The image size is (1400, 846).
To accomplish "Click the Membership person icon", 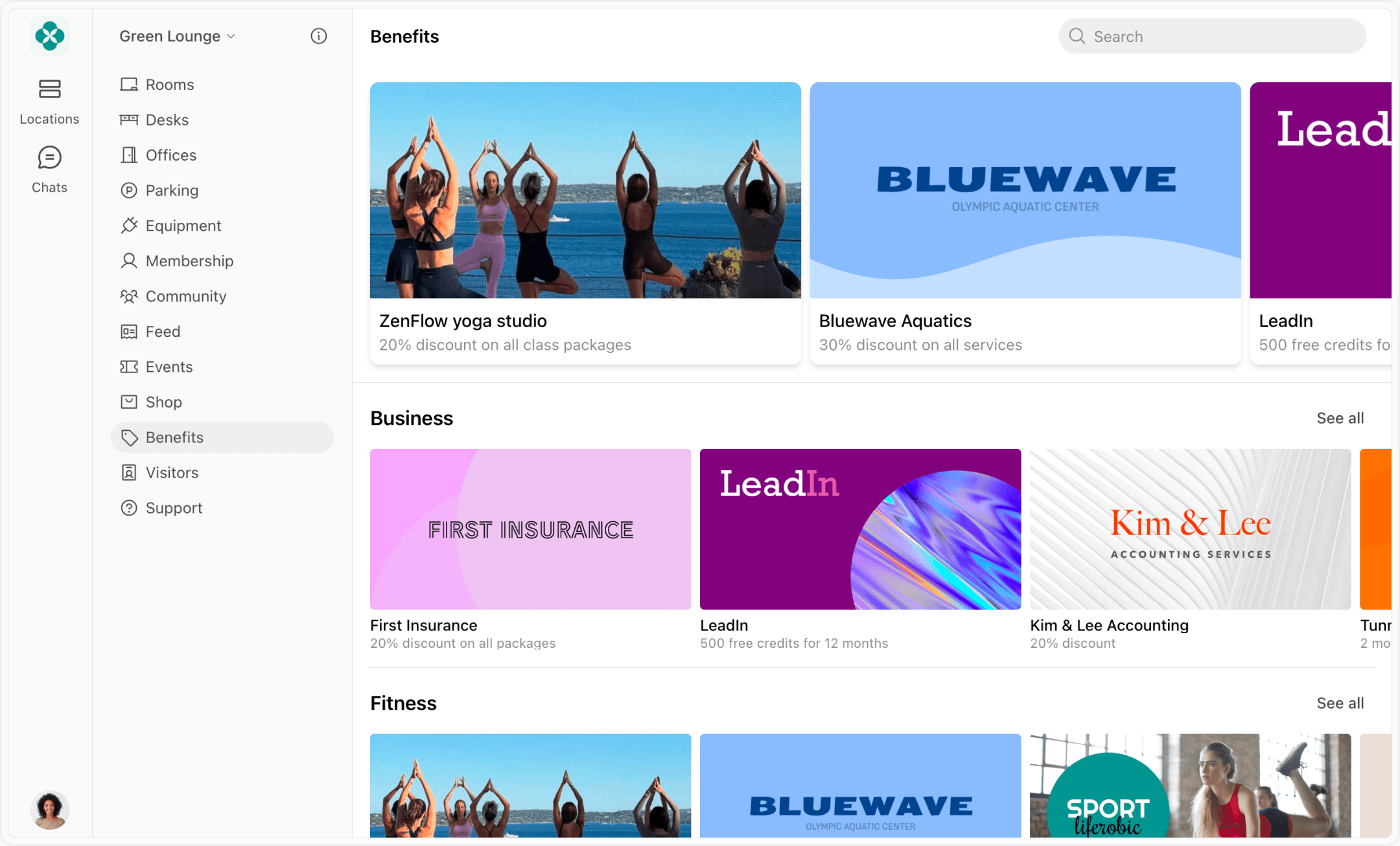I will click(129, 260).
